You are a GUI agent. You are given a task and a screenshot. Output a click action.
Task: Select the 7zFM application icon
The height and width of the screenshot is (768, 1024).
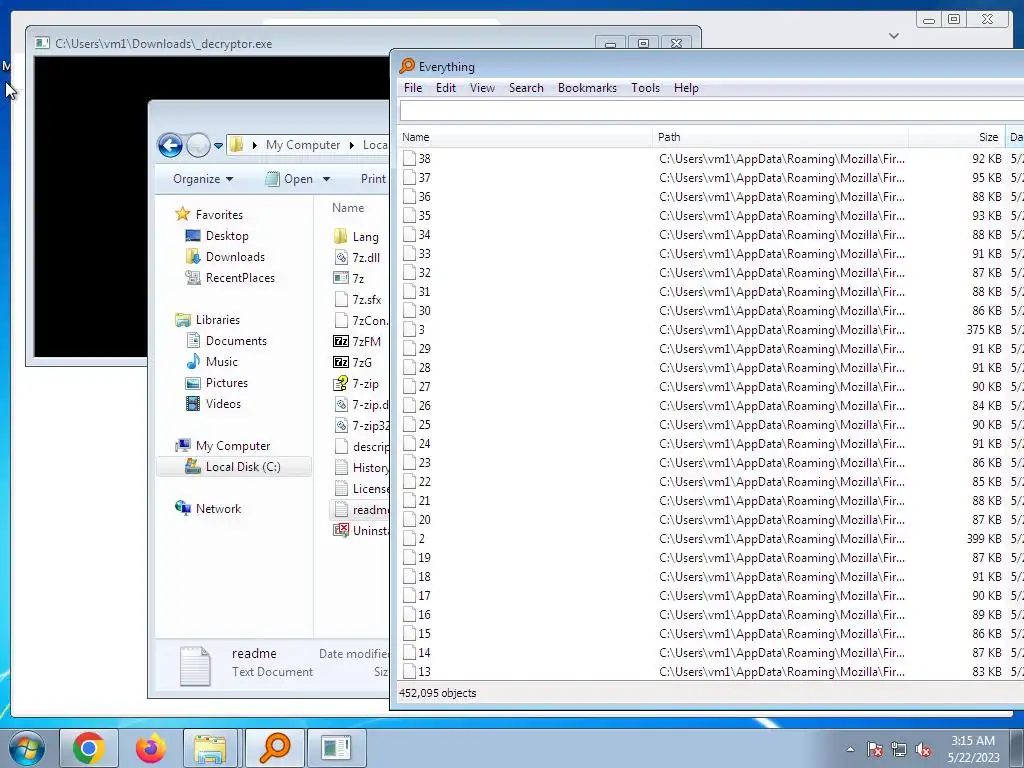[x=341, y=341]
